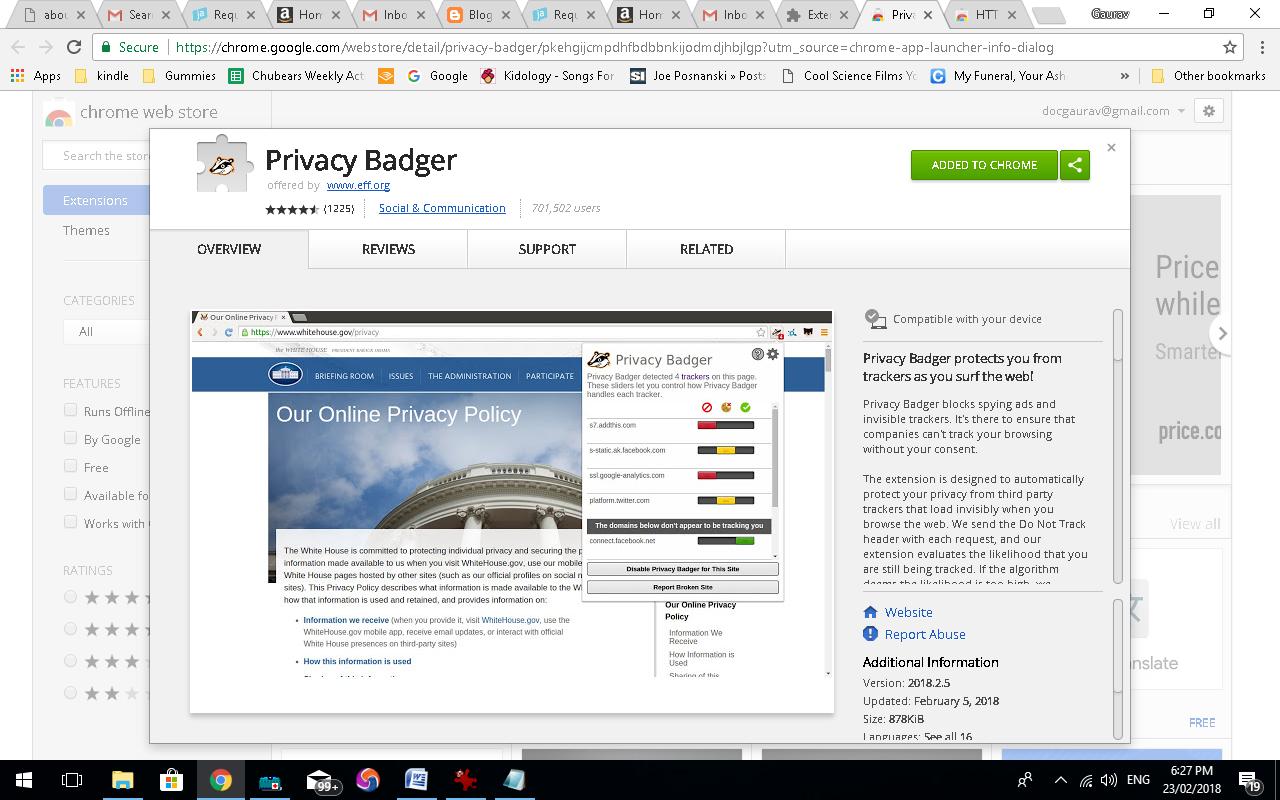Enable the Runs Offline filter checkbox
Viewport: 1280px width, 800px height.
coord(70,411)
